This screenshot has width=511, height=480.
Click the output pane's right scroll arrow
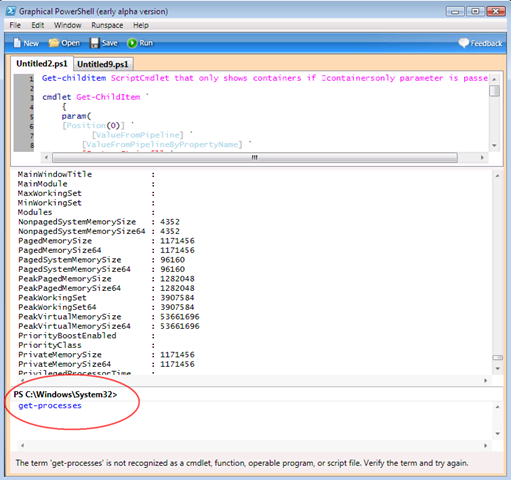pos(485,380)
